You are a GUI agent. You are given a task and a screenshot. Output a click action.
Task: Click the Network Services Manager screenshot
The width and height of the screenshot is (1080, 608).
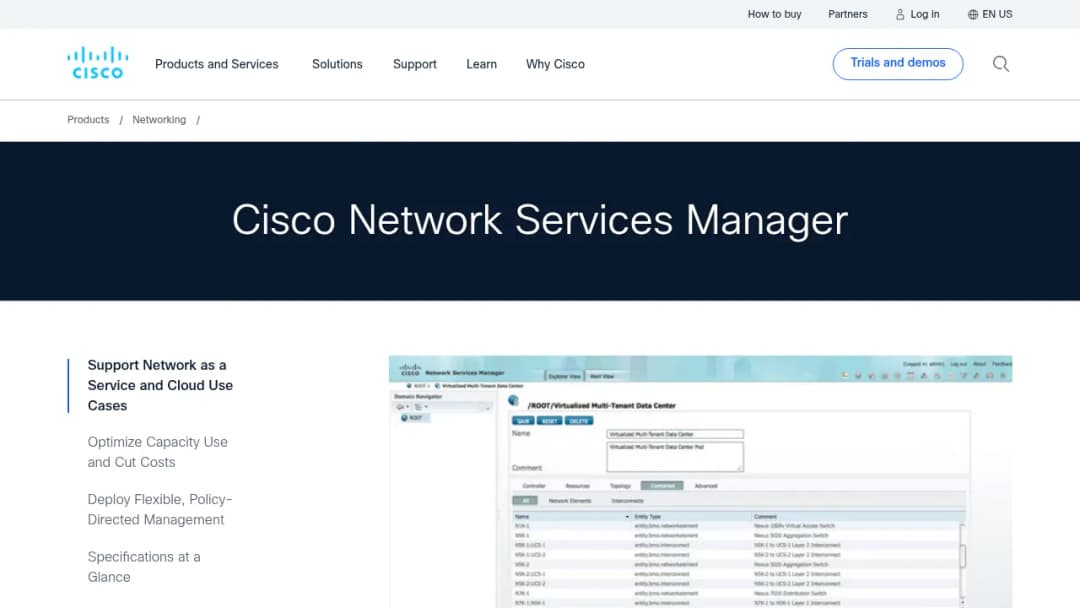(700, 481)
